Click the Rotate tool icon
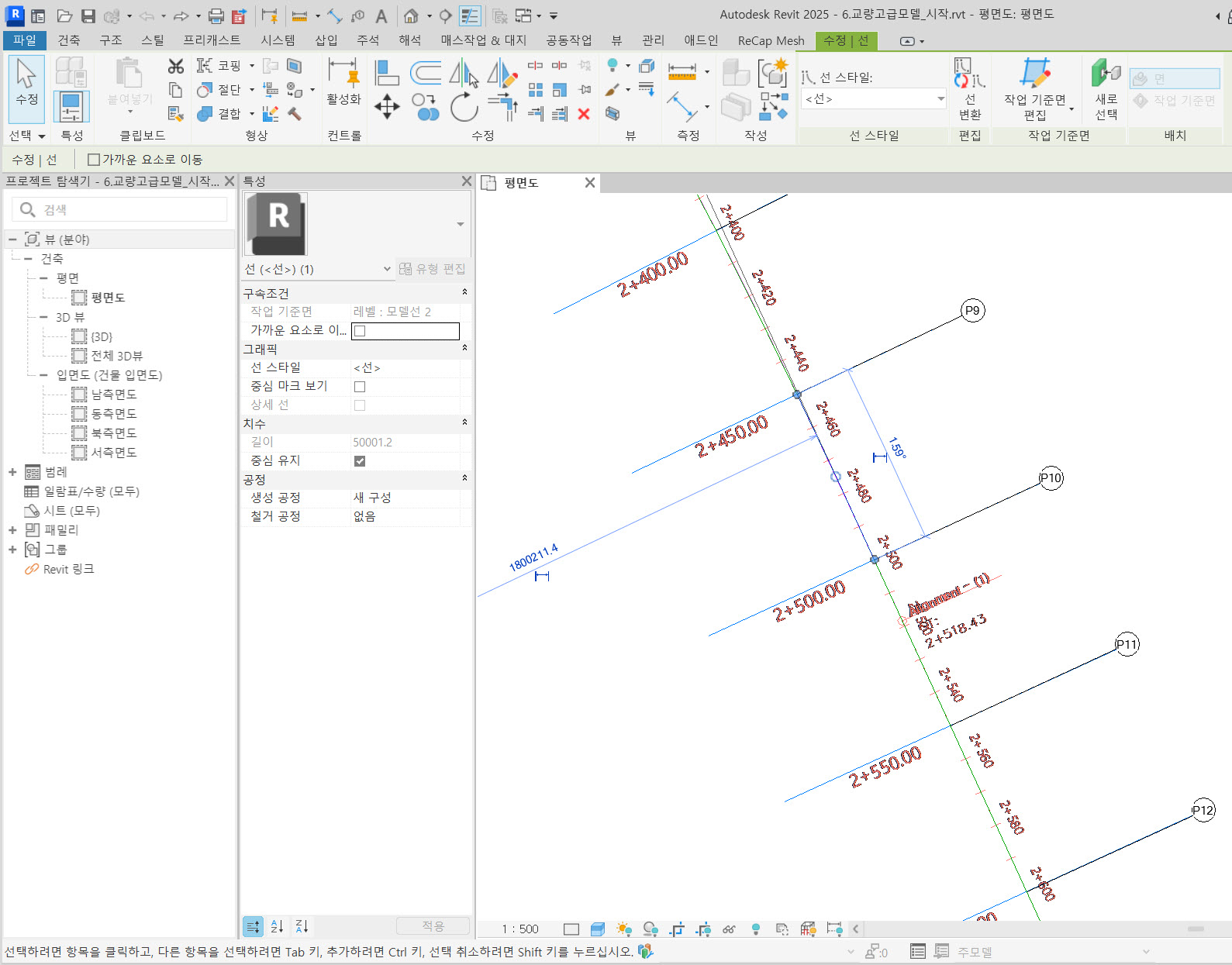This screenshot has width=1232, height=965. (x=464, y=106)
